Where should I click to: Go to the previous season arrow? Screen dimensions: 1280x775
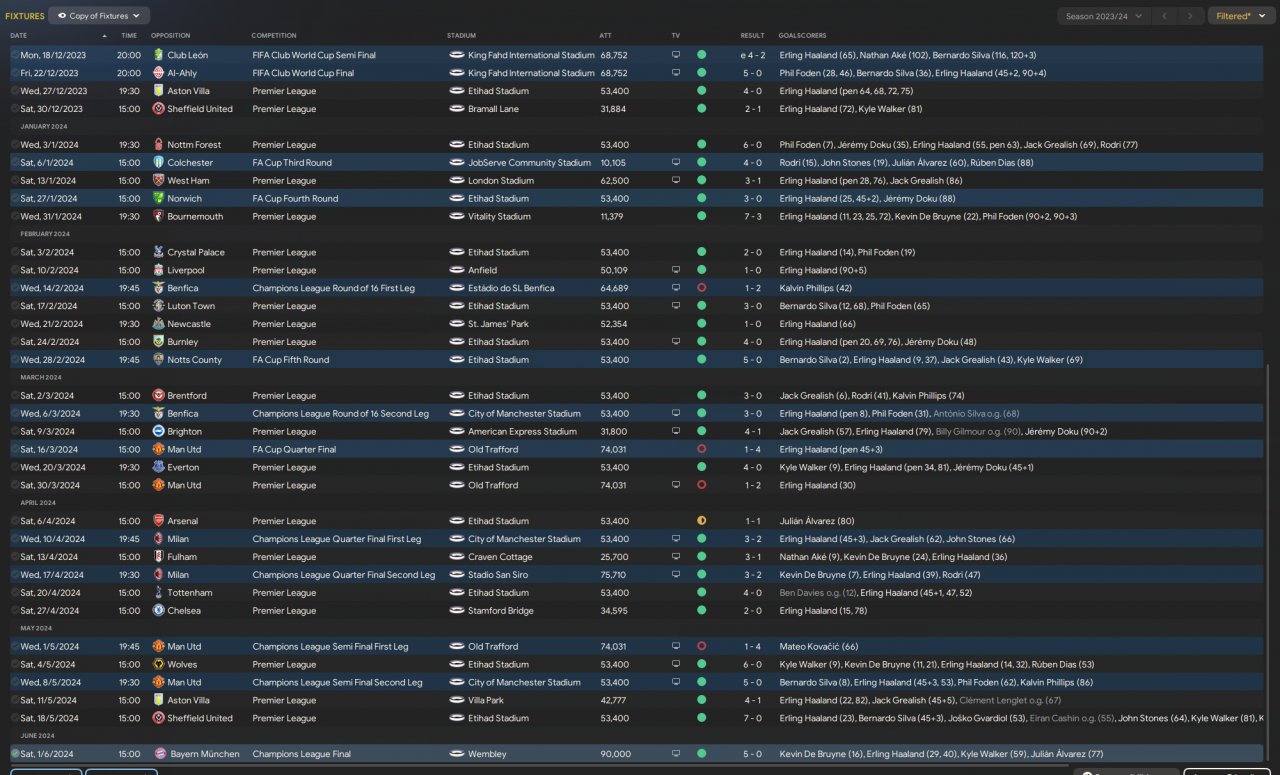click(1164, 16)
